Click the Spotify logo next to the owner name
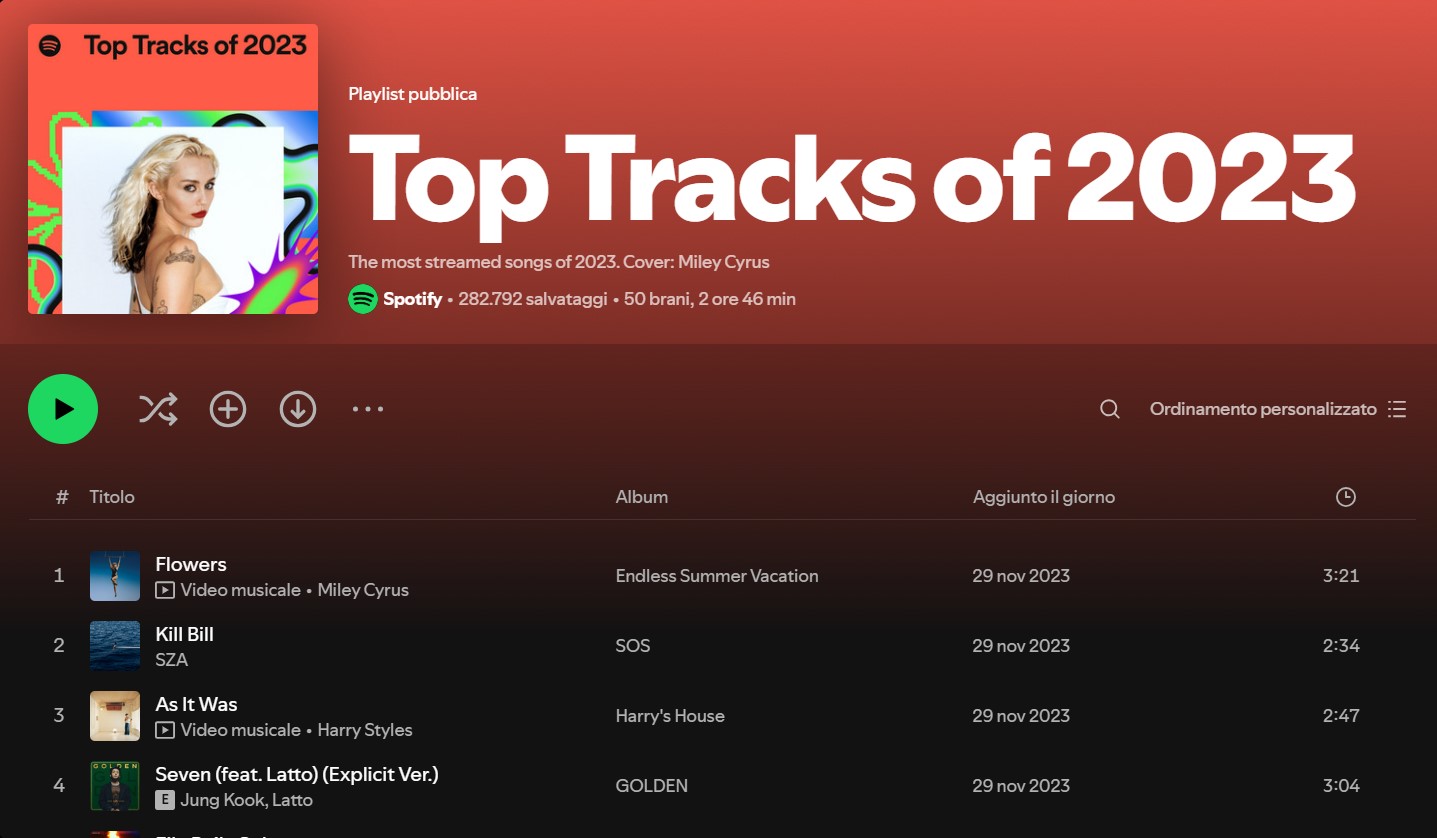 (363, 299)
